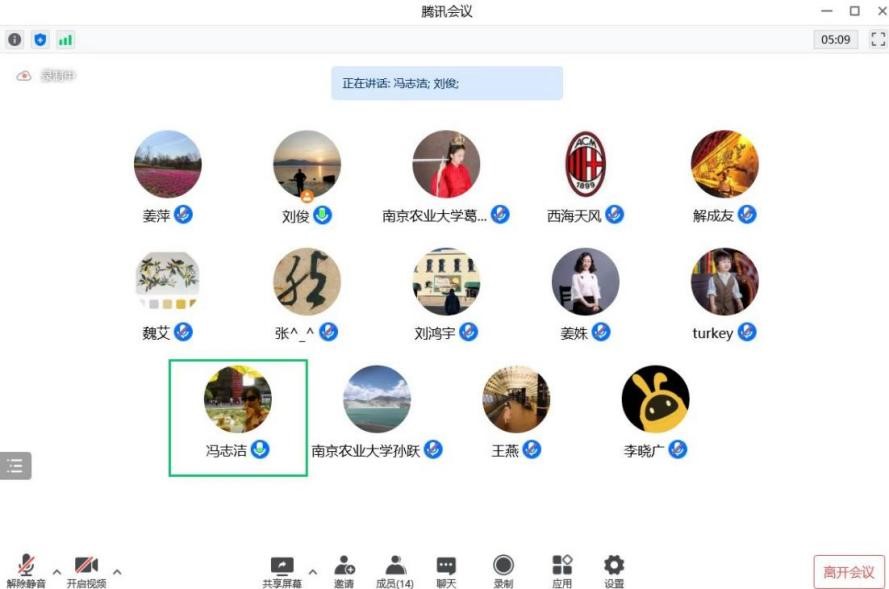Open the 聊天 chat panel
This screenshot has width=889, height=589.
[446, 571]
